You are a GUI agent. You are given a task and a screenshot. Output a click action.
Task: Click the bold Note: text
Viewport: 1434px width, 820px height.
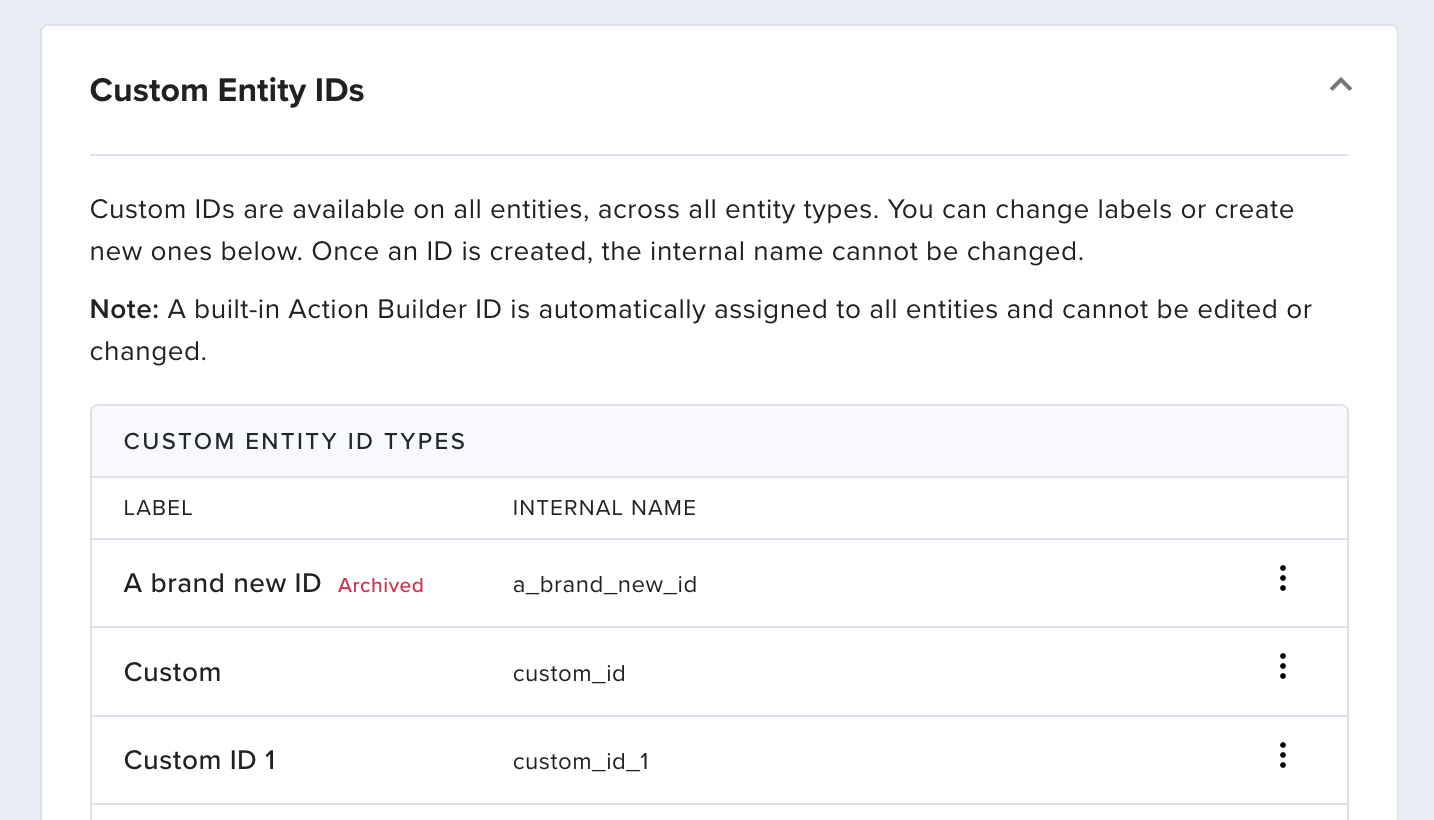coord(124,310)
